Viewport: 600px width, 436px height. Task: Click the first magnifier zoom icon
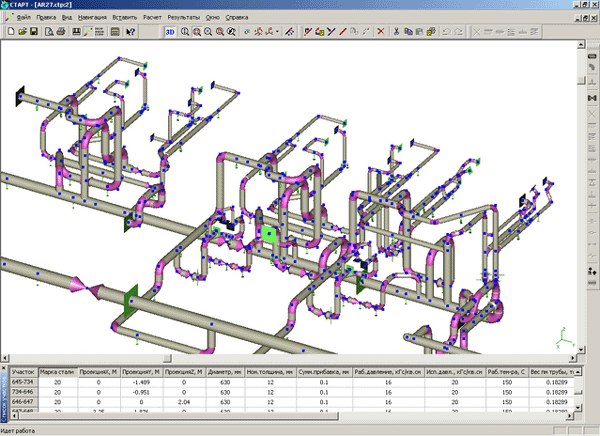[x=185, y=32]
